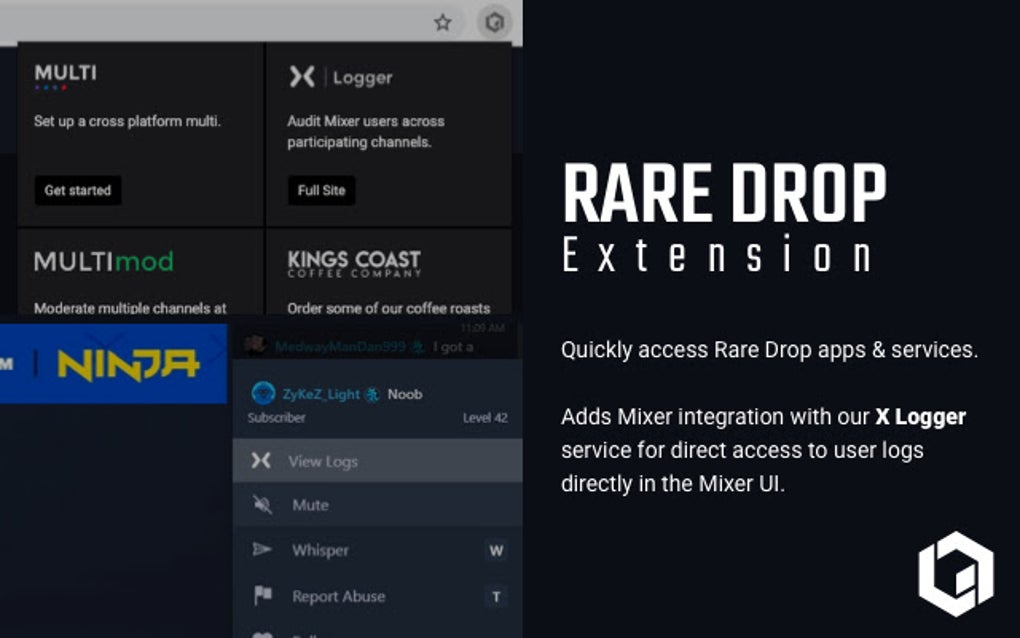
Task: Click the muted bell icon
Action: pos(262,504)
